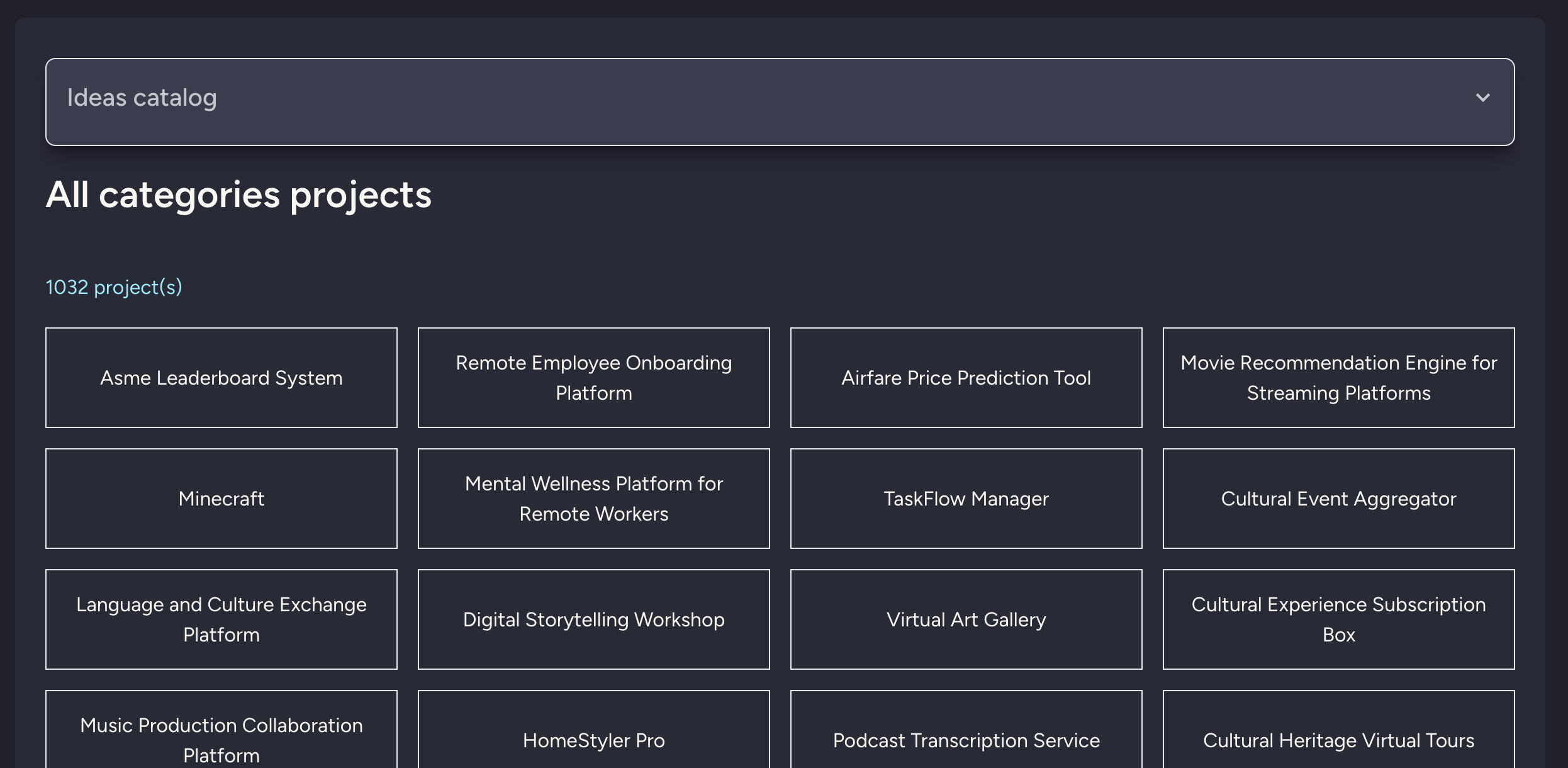Open the Podcast Transcription Service project
Image resolution: width=1568 pixels, height=768 pixels.
[966, 740]
